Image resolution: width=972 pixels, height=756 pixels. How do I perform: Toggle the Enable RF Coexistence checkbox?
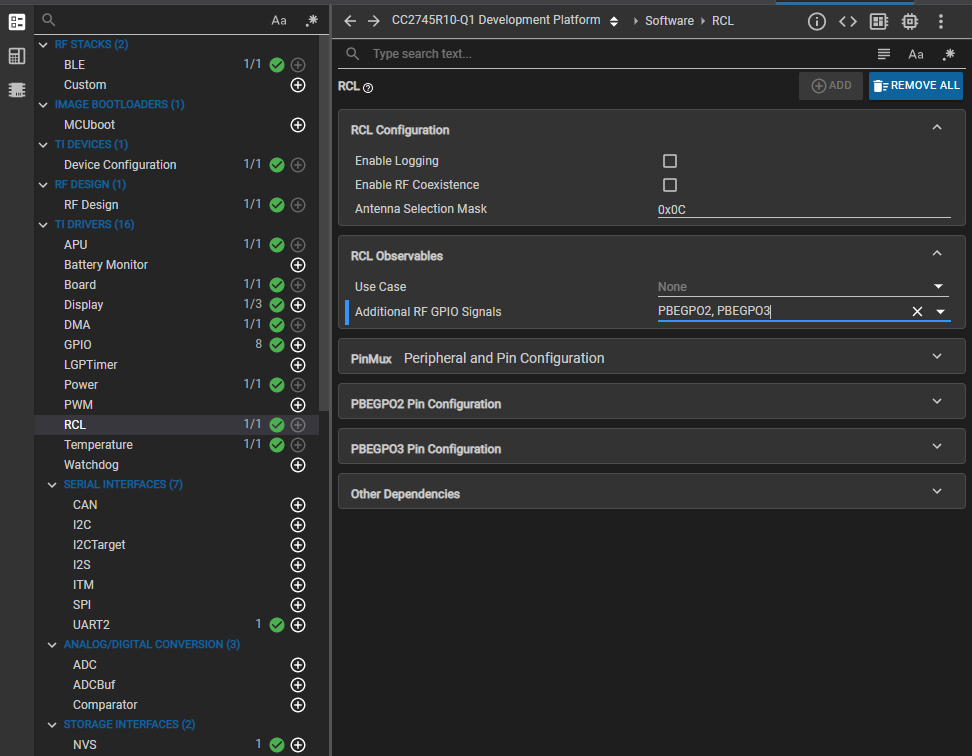(x=670, y=185)
